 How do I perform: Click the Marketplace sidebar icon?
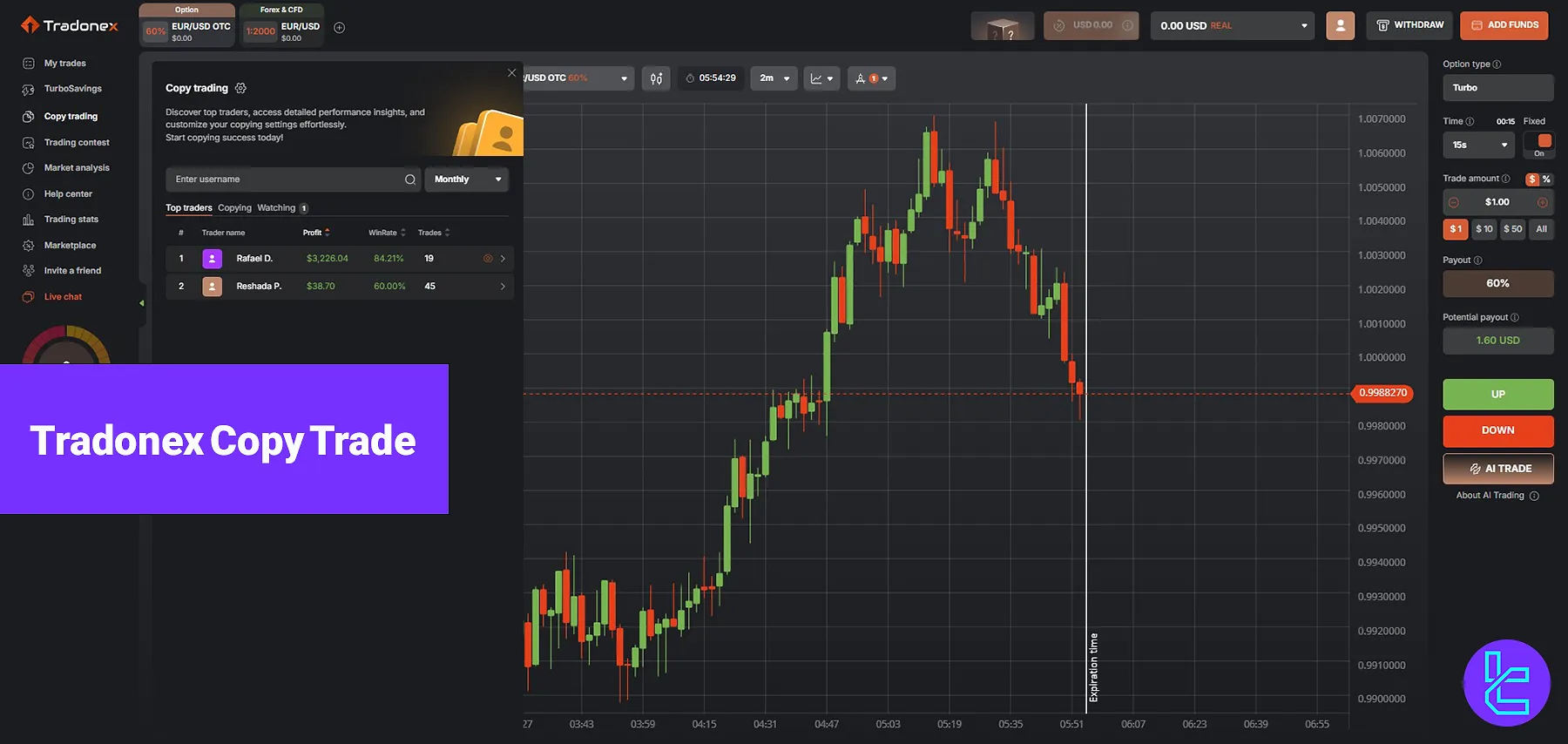29,246
